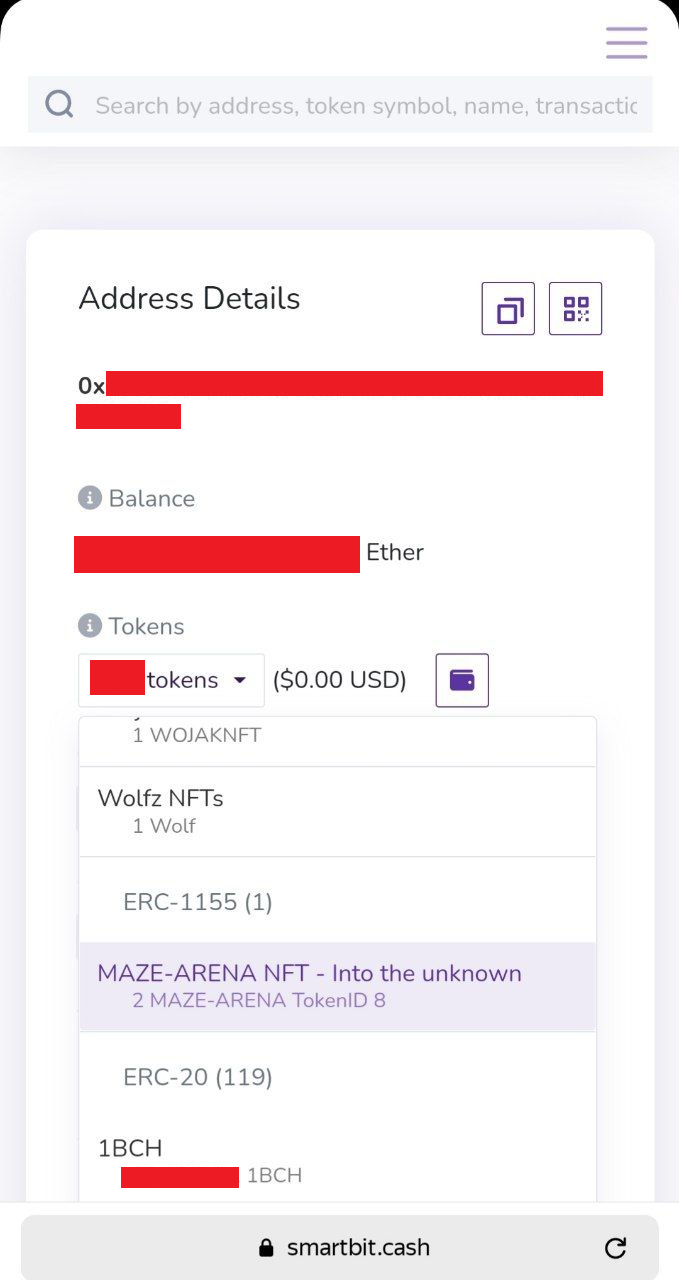679x1280 pixels.
Task: Show the address QR code
Action: click(x=576, y=308)
